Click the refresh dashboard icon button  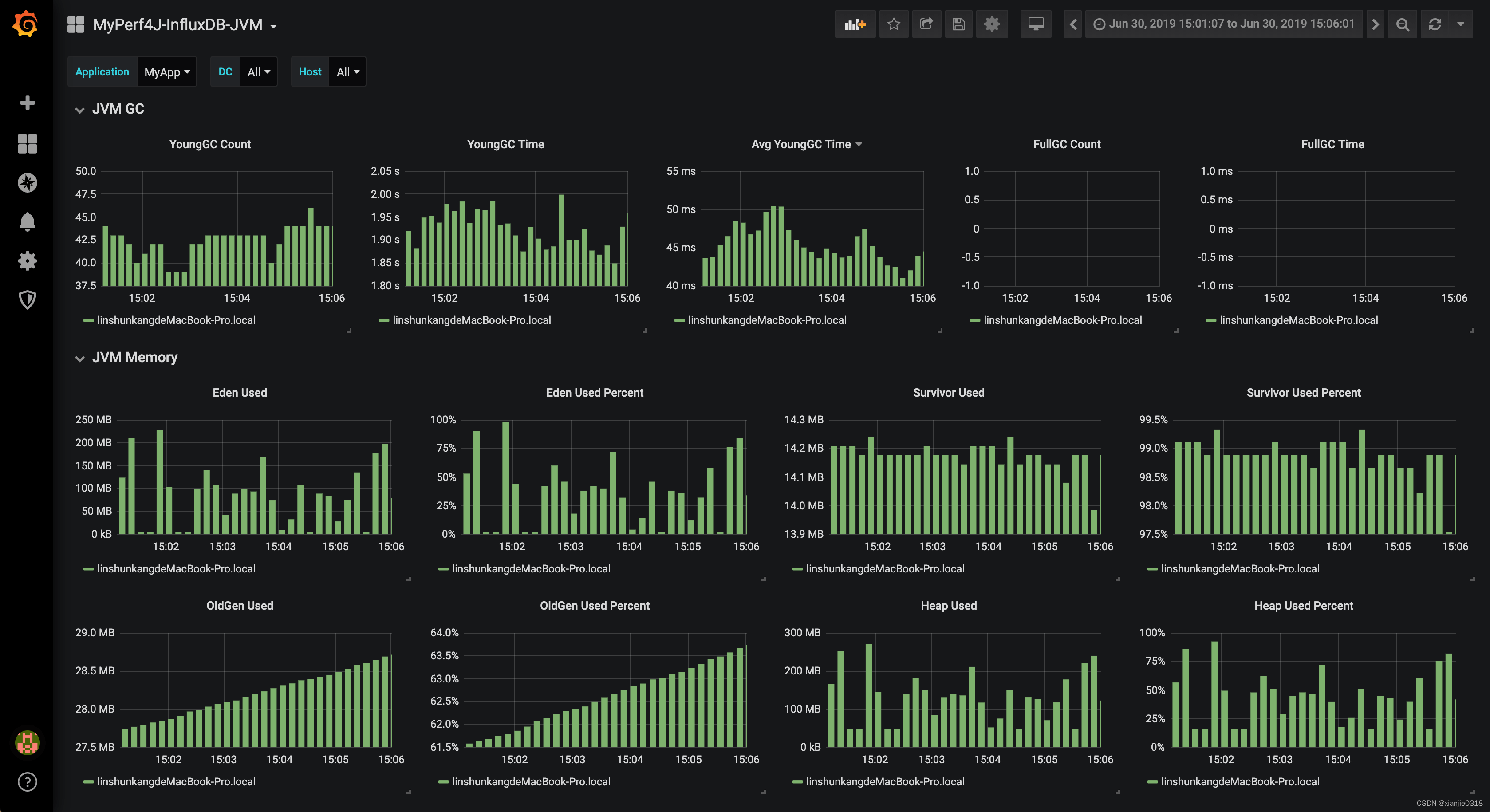pos(1436,24)
